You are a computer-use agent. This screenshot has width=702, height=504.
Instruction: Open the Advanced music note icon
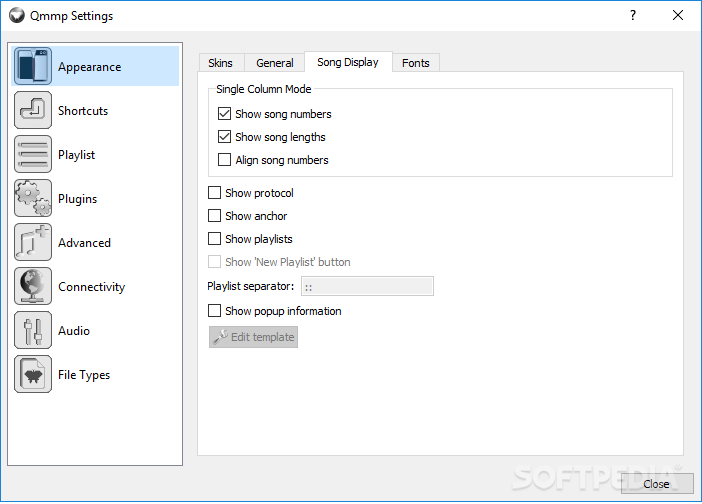pos(33,242)
